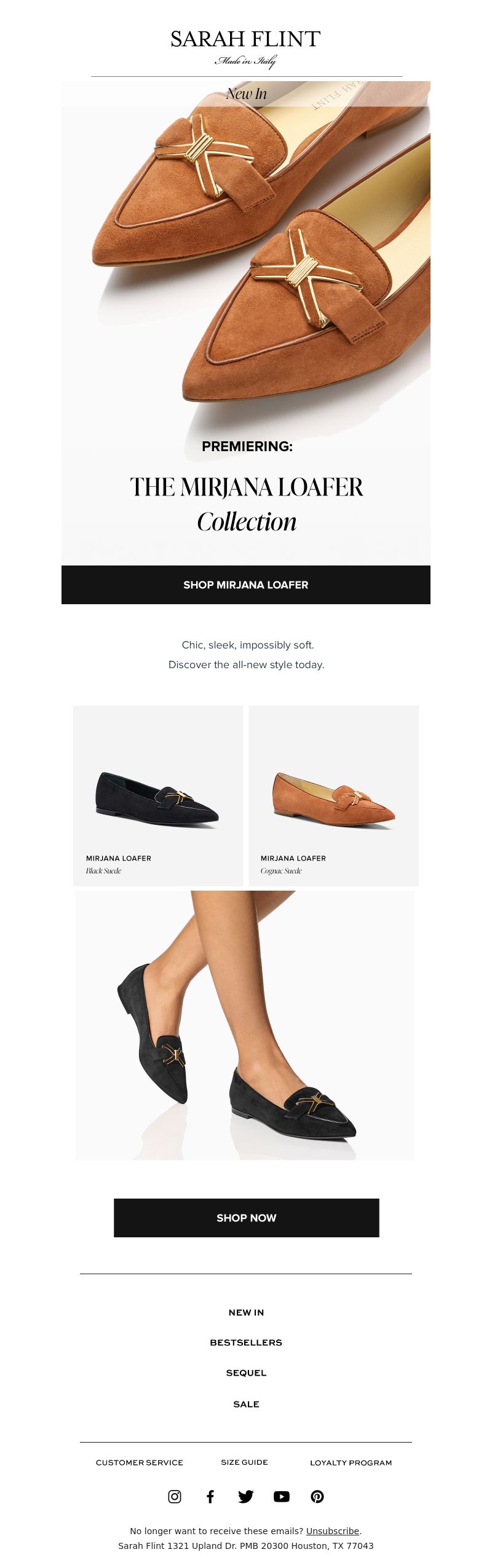Open the Instagram social icon
The height and width of the screenshot is (1568, 492).
175,1497
